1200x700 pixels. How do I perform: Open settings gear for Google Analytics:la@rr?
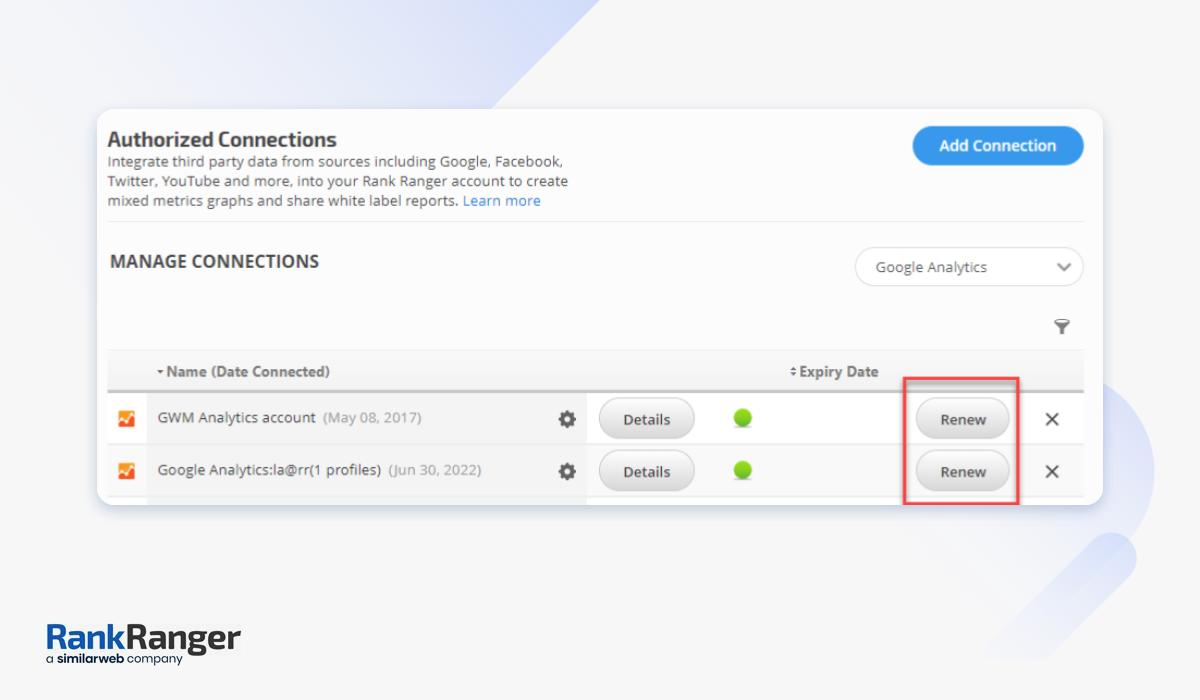[x=567, y=471]
